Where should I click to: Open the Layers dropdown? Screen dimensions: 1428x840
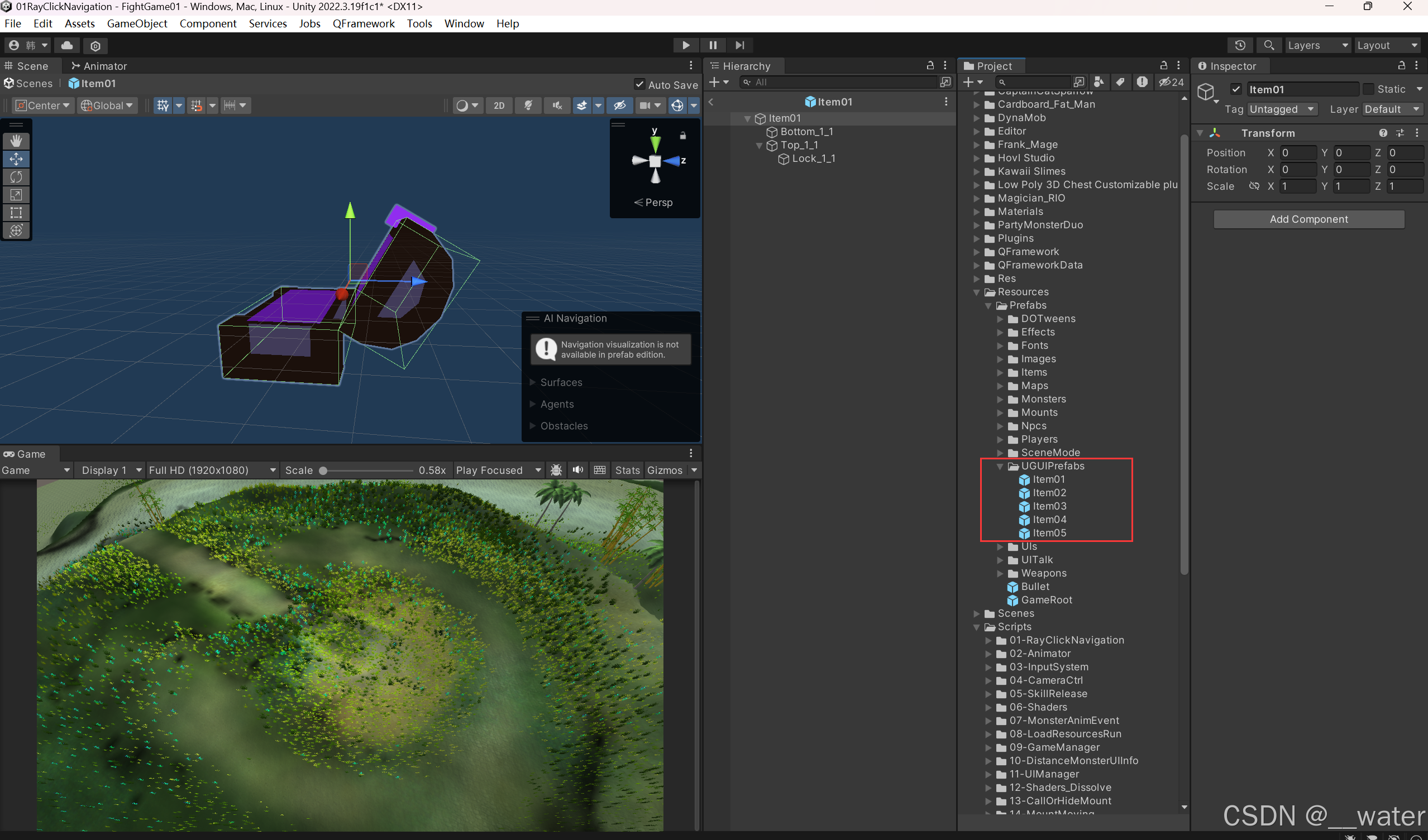[x=1317, y=45]
